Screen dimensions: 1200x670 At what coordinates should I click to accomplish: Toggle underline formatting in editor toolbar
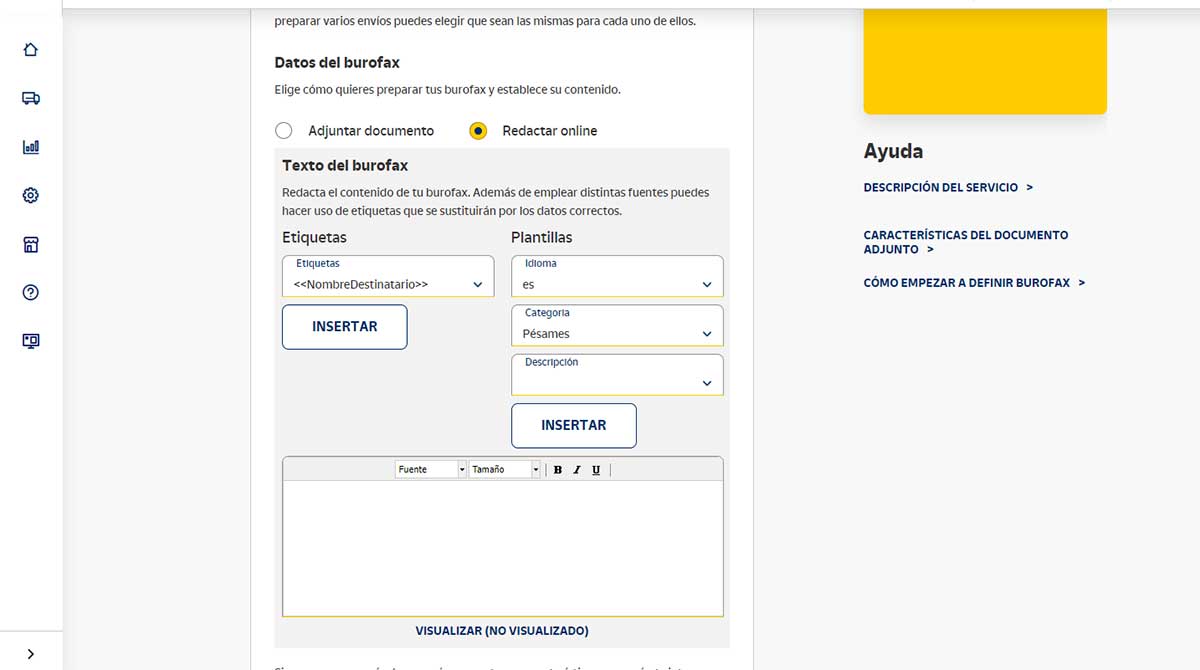596,470
